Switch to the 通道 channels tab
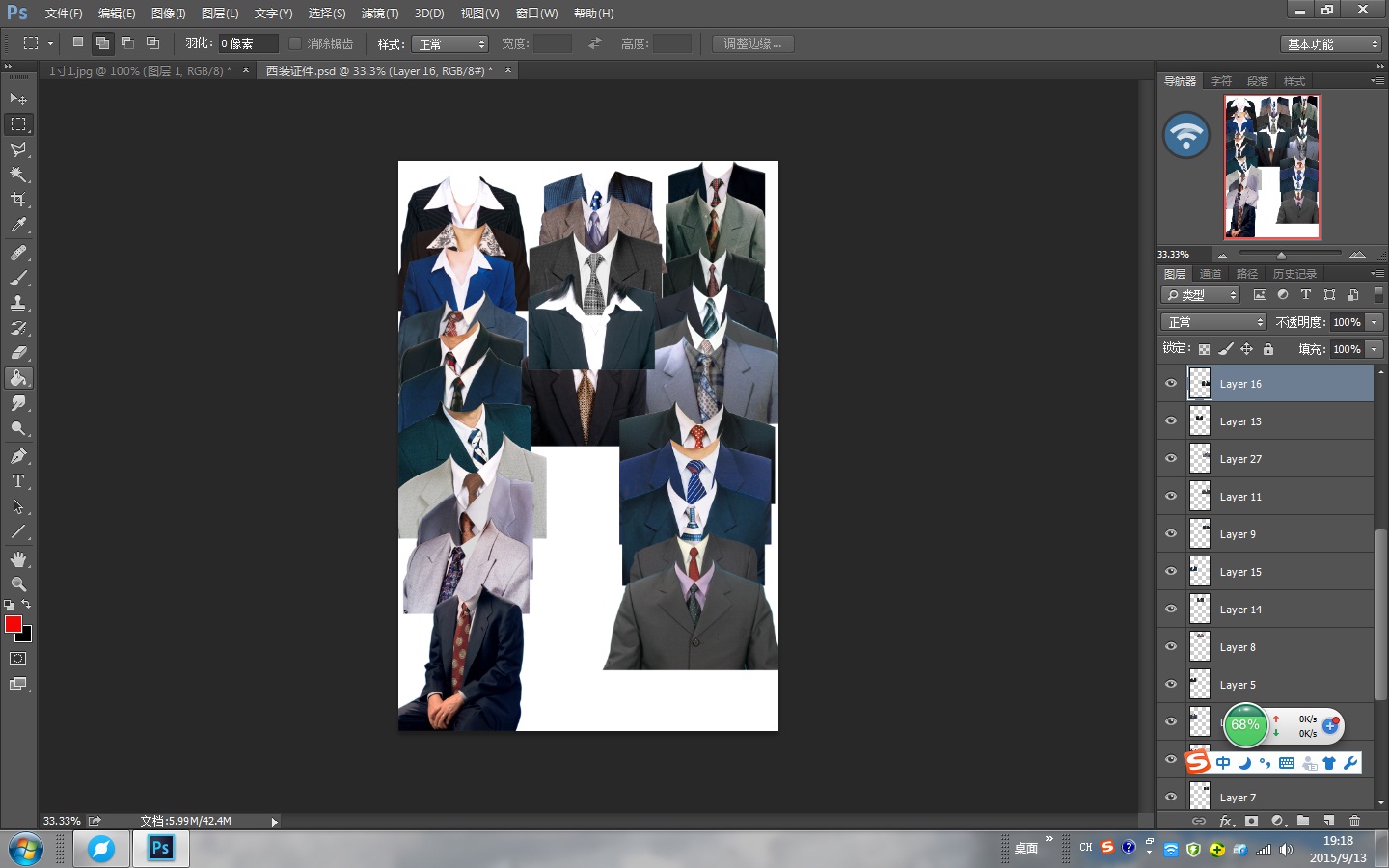Screen dimensions: 1389x868 click(x=1210, y=274)
